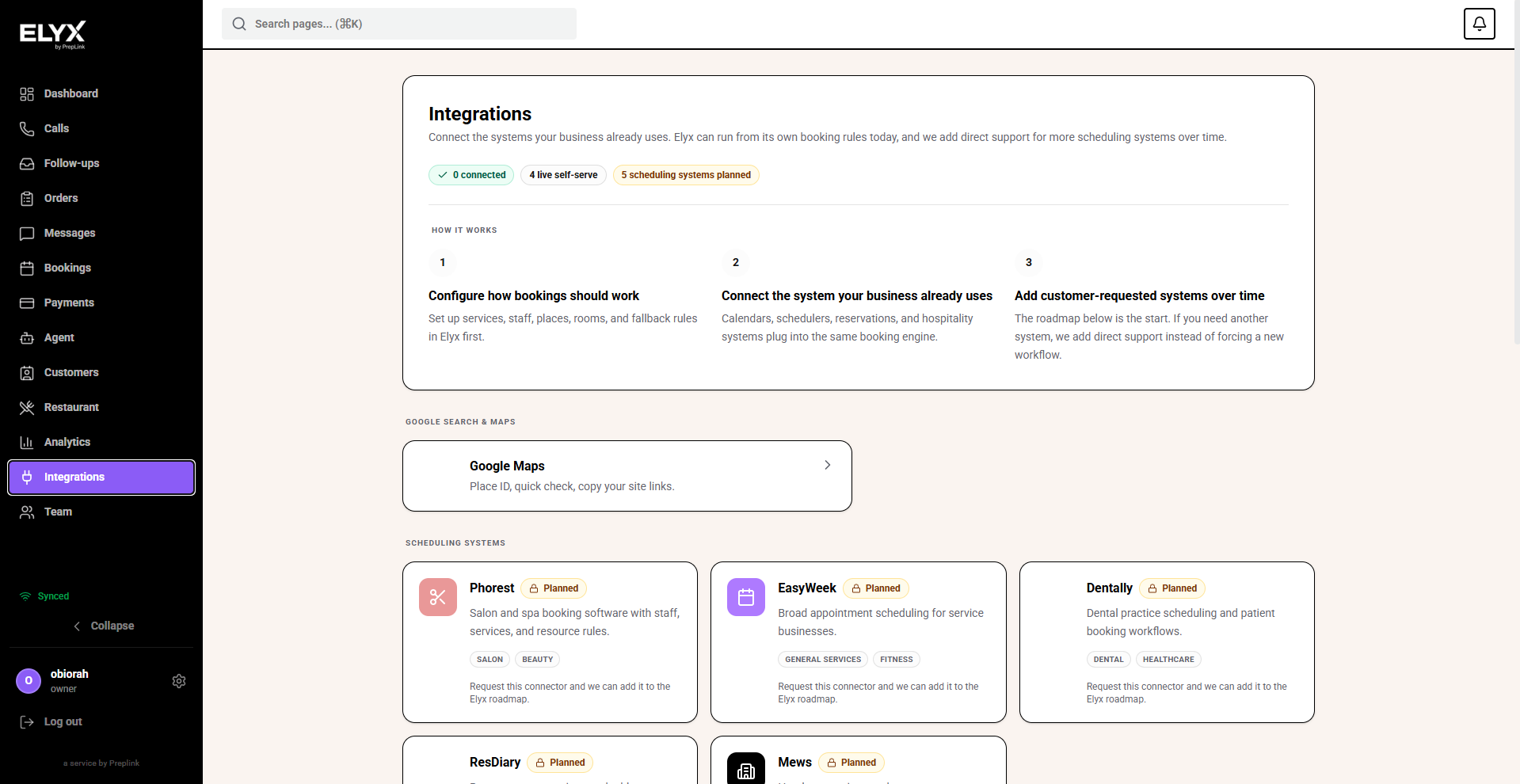Click the BEAUTY tag on Phorest
This screenshot has height=784, width=1520.
538,660
